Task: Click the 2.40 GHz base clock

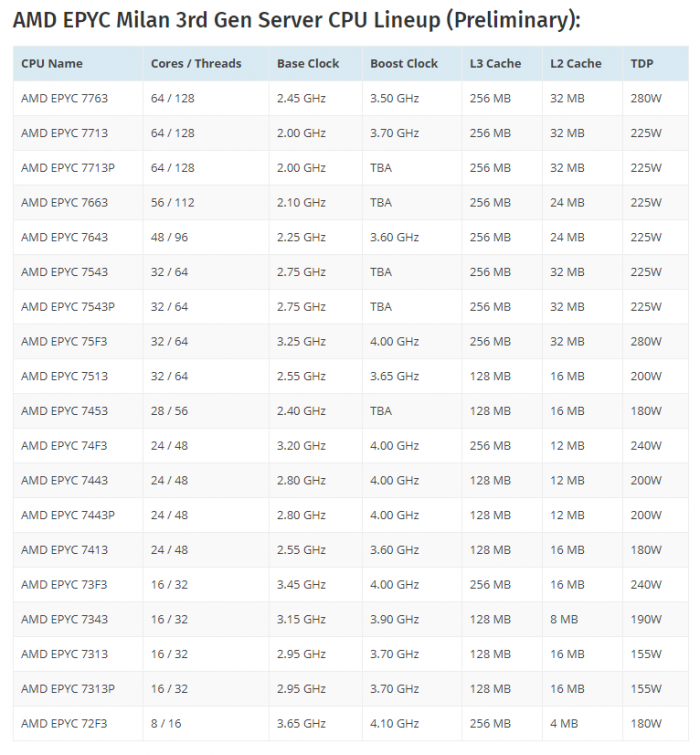Action: coord(301,411)
